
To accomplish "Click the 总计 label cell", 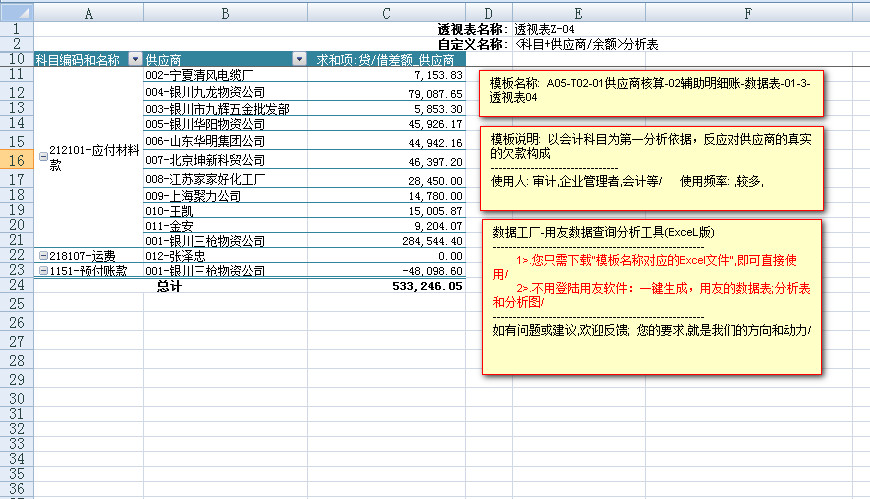I will tap(170, 286).
